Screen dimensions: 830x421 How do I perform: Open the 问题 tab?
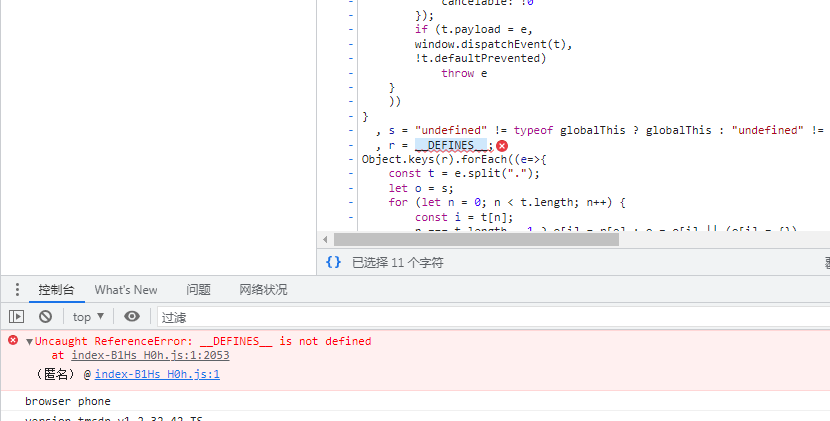pos(198,290)
